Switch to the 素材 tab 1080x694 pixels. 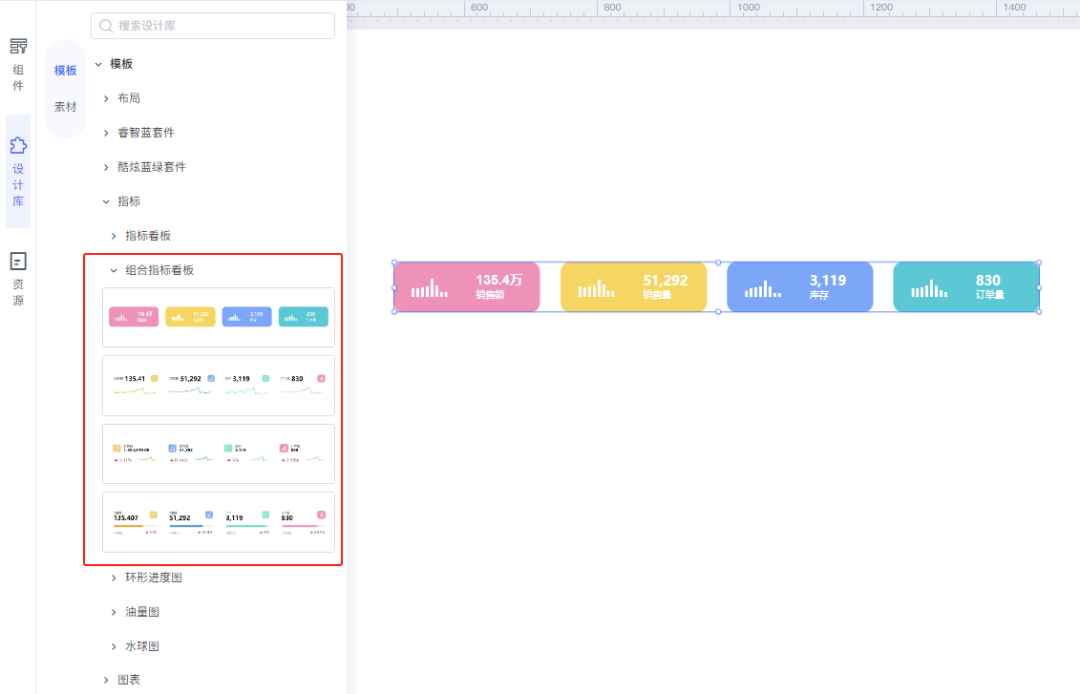[x=65, y=107]
